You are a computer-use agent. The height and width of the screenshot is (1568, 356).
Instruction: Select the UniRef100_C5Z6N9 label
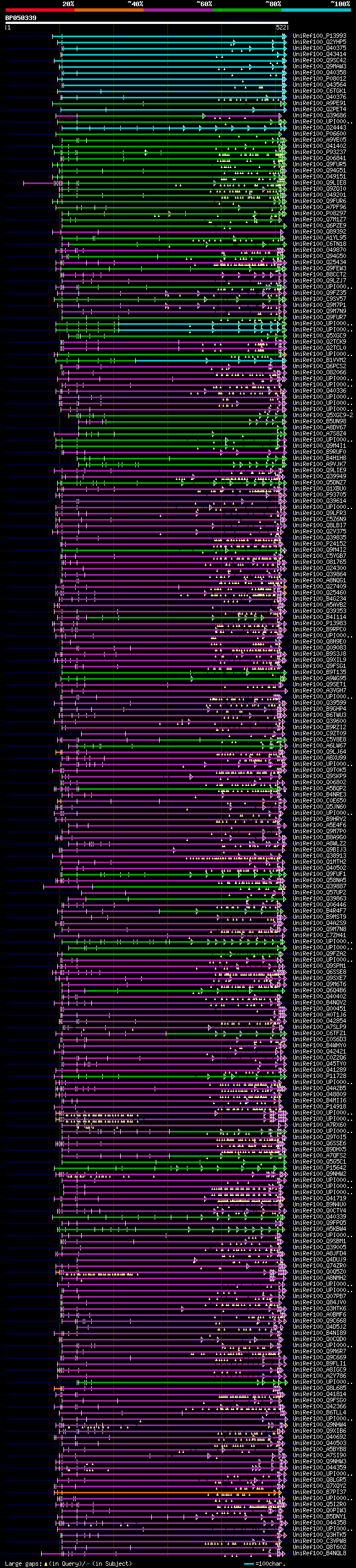[319, 519]
